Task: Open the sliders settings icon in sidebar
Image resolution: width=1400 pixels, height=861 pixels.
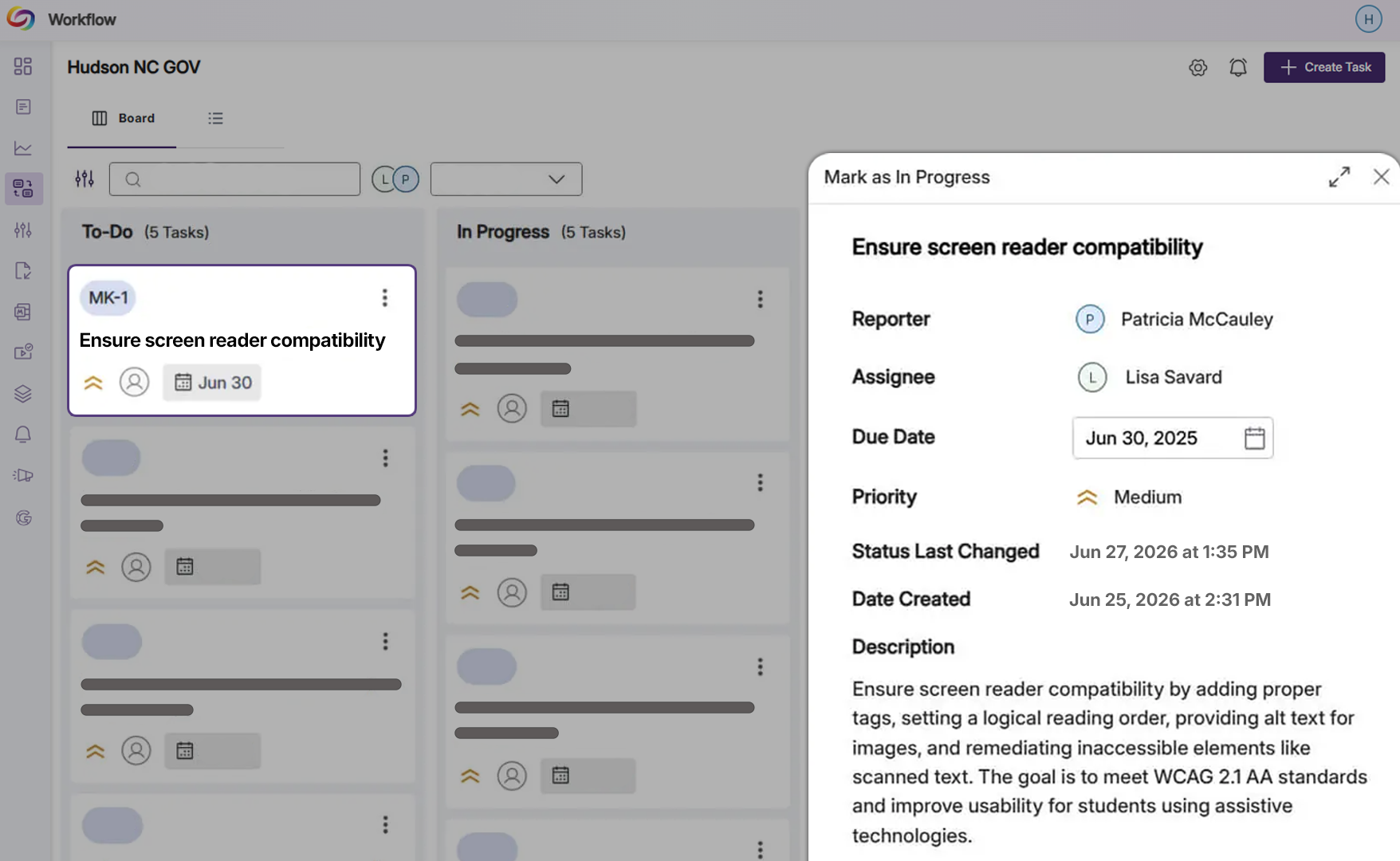Action: pos(23,230)
